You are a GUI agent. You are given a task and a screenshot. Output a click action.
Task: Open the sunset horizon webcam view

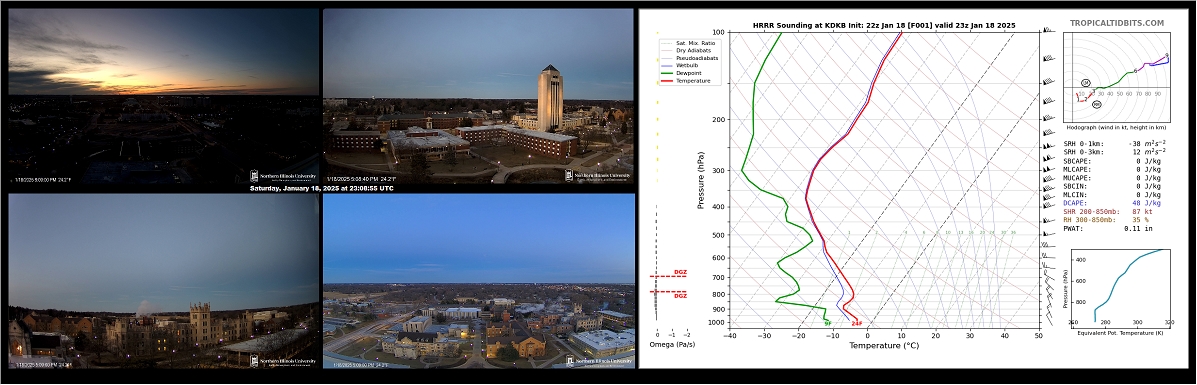coord(163,95)
